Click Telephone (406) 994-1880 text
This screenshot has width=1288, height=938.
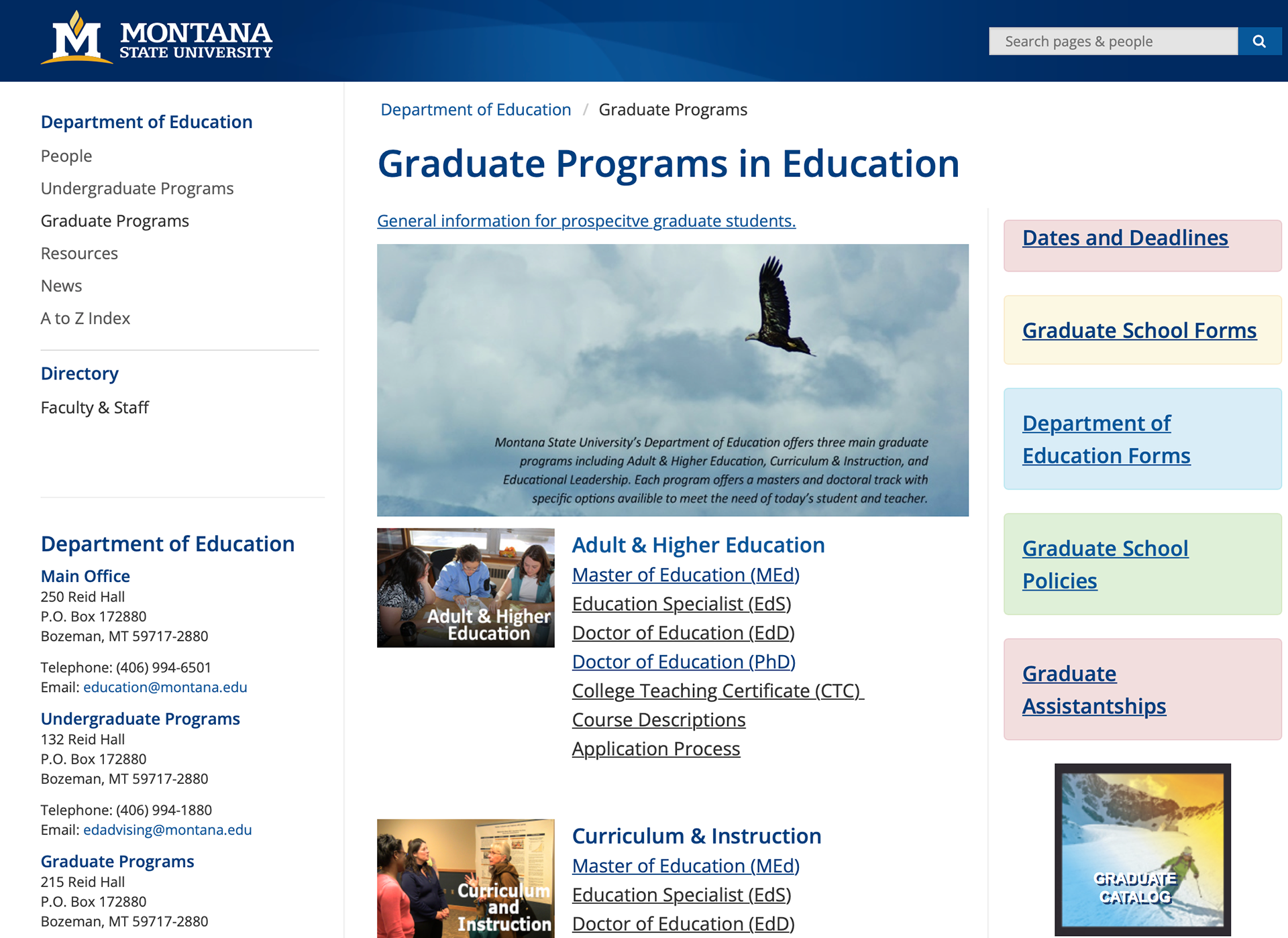(x=126, y=811)
